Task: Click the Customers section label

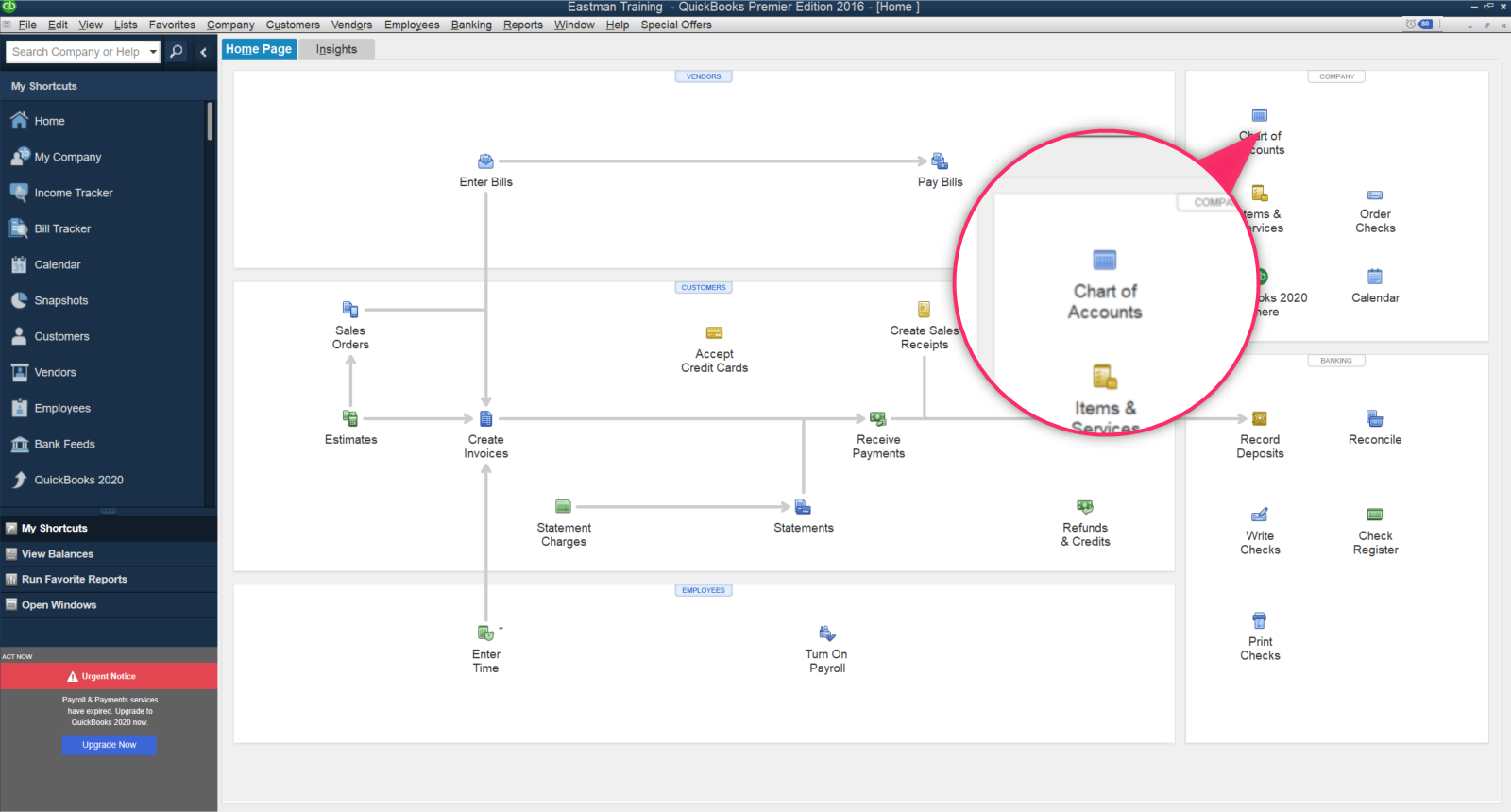Action: [704, 287]
